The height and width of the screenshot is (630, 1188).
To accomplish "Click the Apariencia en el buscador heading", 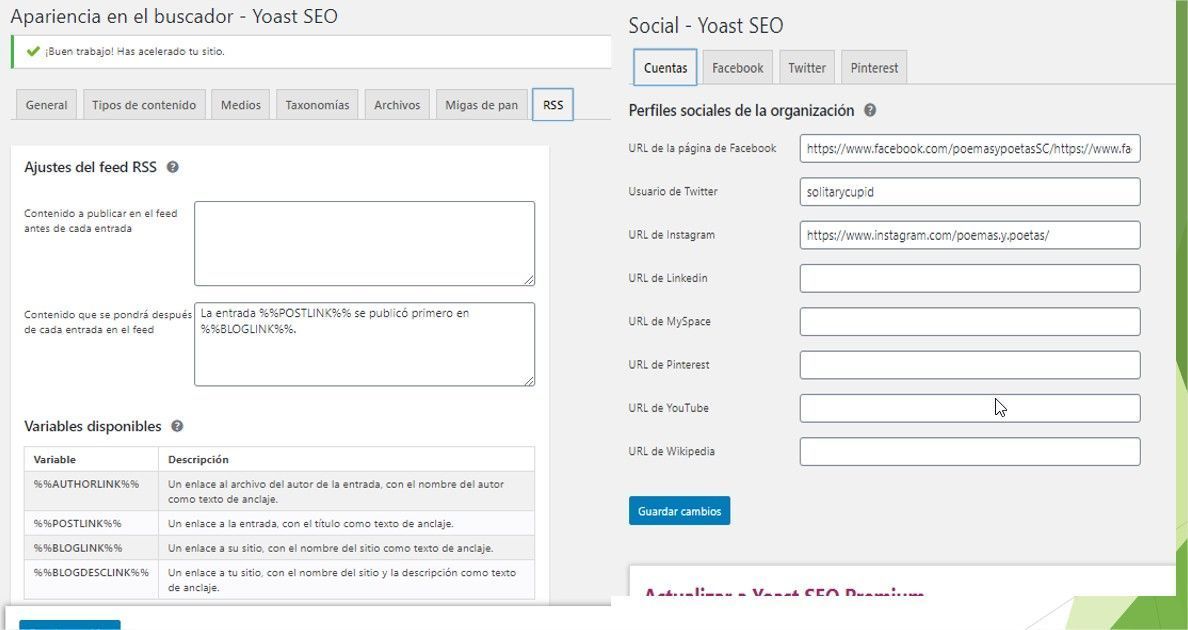I will pyautogui.click(x=174, y=16).
